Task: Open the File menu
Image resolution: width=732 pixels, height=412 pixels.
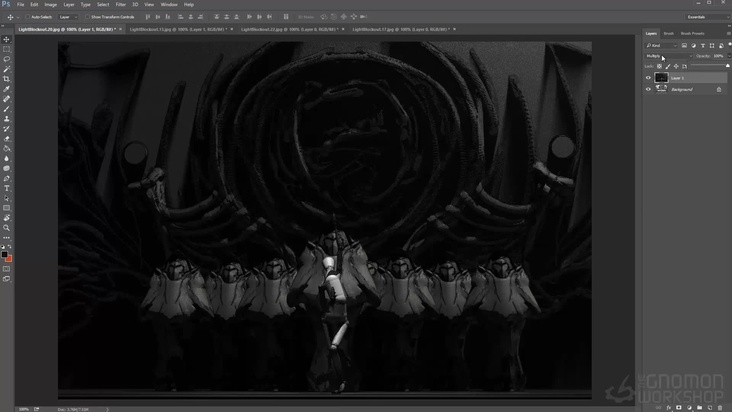Action: [x=21, y=5]
